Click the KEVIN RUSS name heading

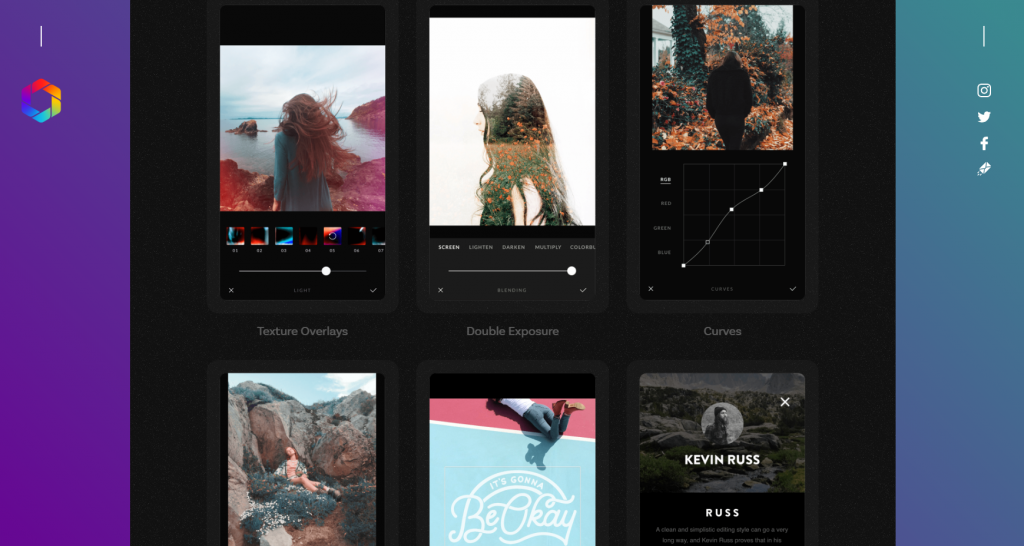tap(722, 460)
